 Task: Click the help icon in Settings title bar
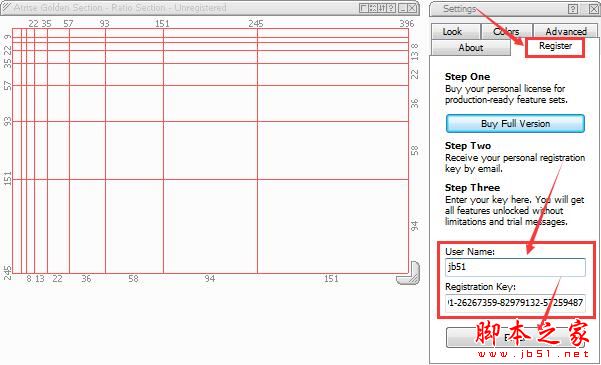tap(573, 9)
